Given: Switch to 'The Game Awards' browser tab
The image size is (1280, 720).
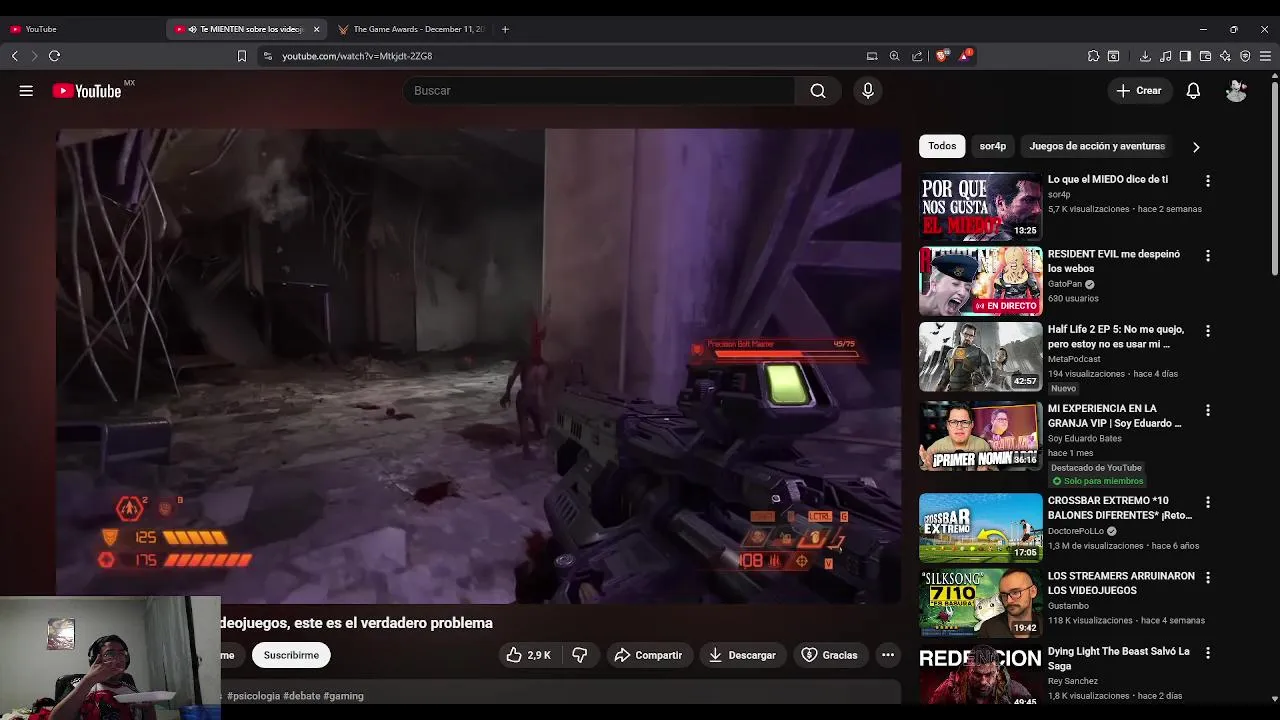Looking at the screenshot, I should 410,29.
